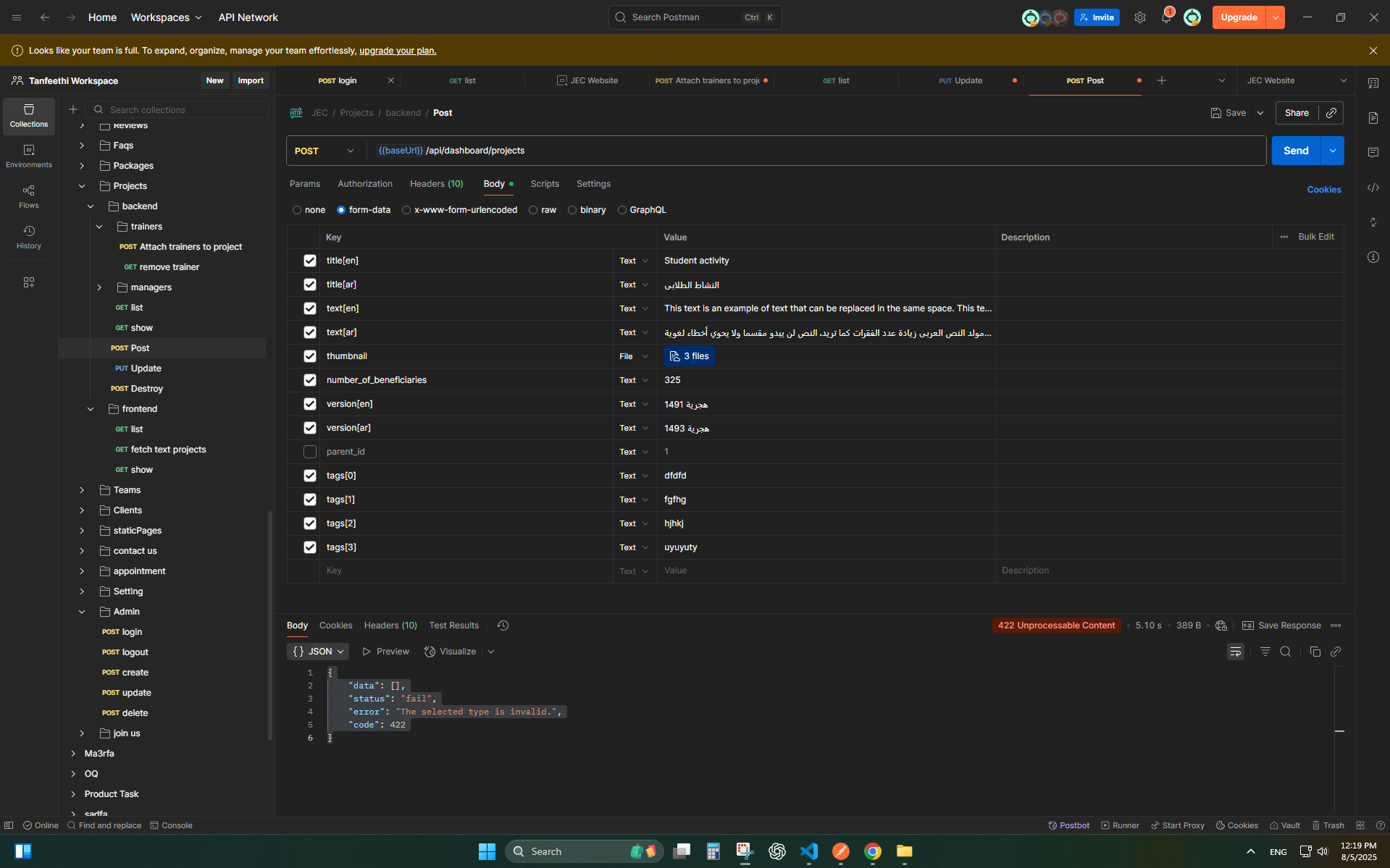1390x868 pixels.
Task: Uncheck the thumbnail form field
Action: 310,356
